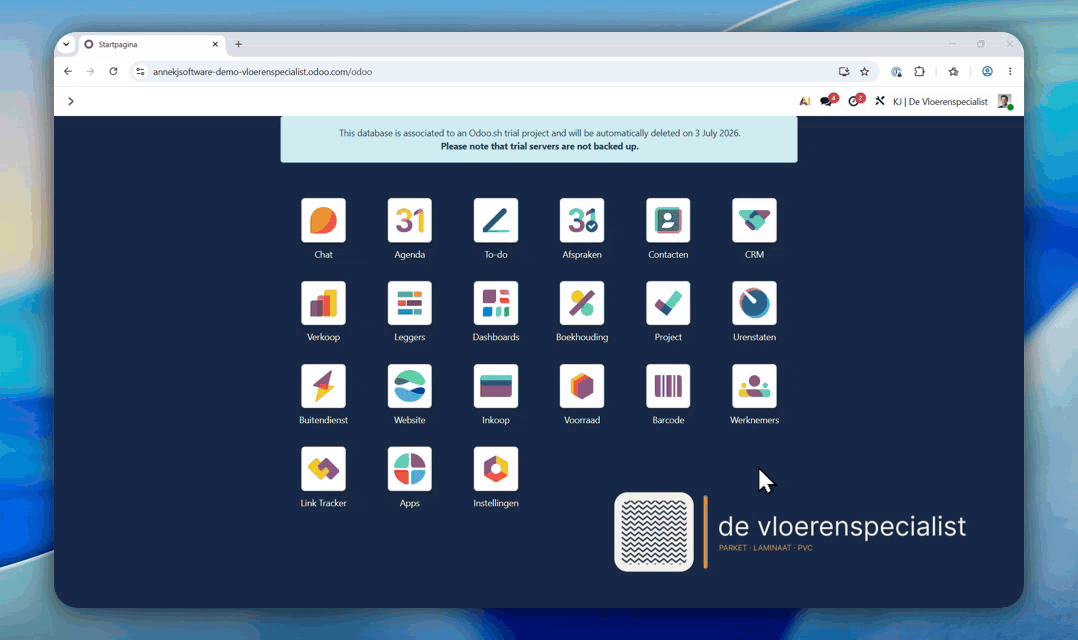Image resolution: width=1078 pixels, height=640 pixels.
Task: Launch the Buitendienst app
Action: pos(323,386)
